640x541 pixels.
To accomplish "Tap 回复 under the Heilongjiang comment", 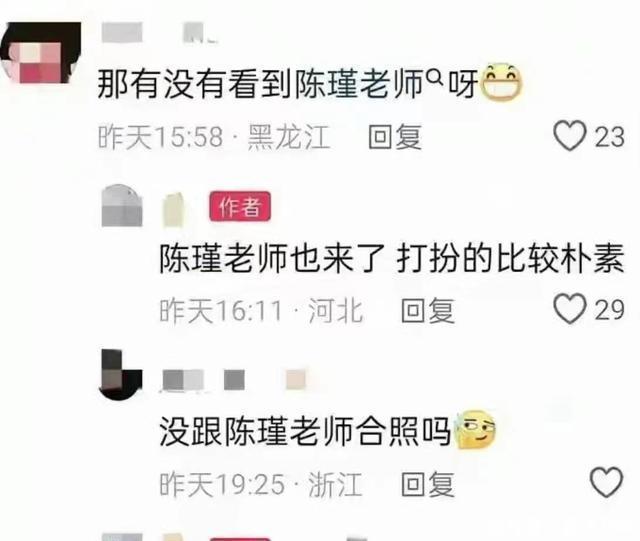I will tap(394, 137).
